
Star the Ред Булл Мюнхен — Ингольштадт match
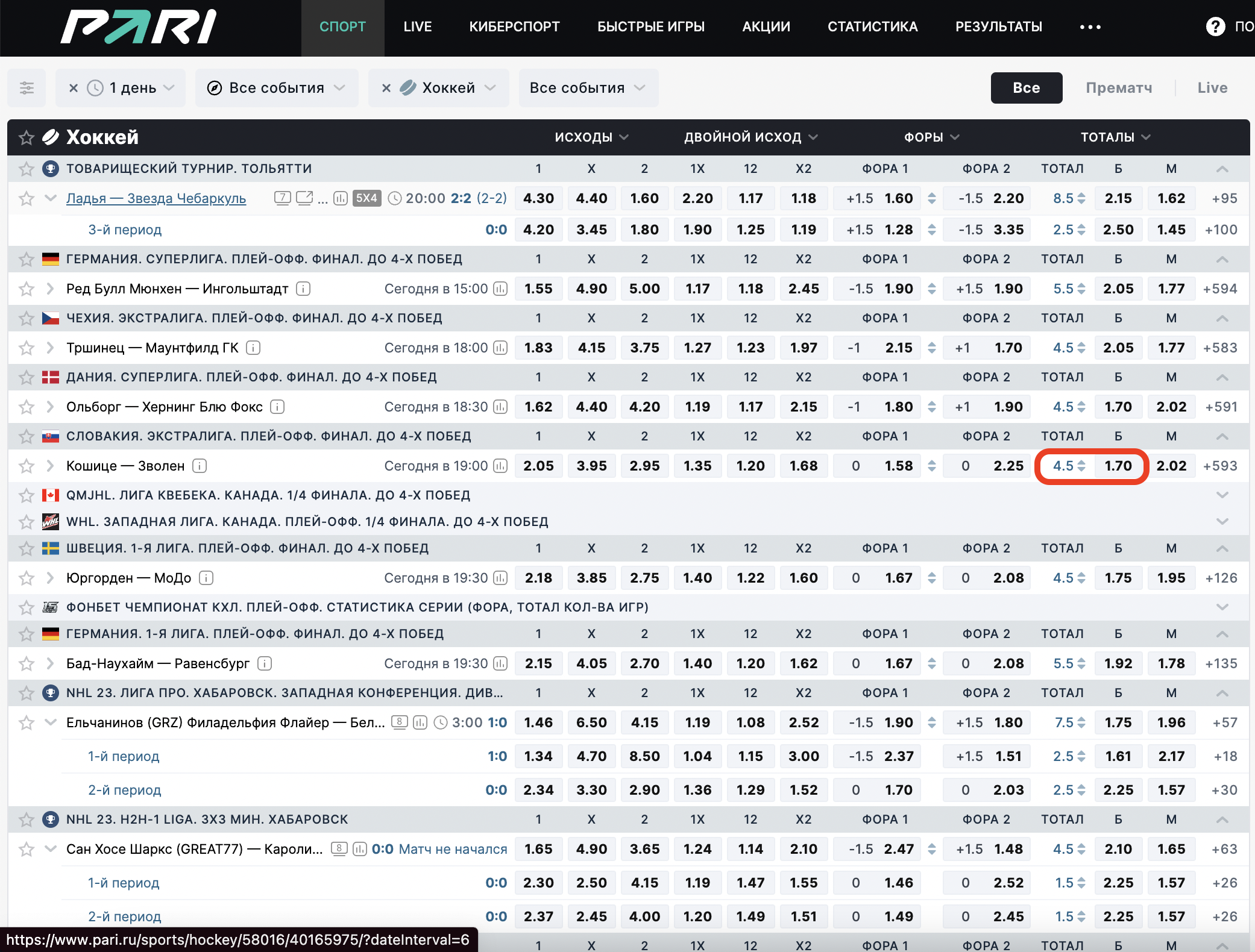pos(26,289)
